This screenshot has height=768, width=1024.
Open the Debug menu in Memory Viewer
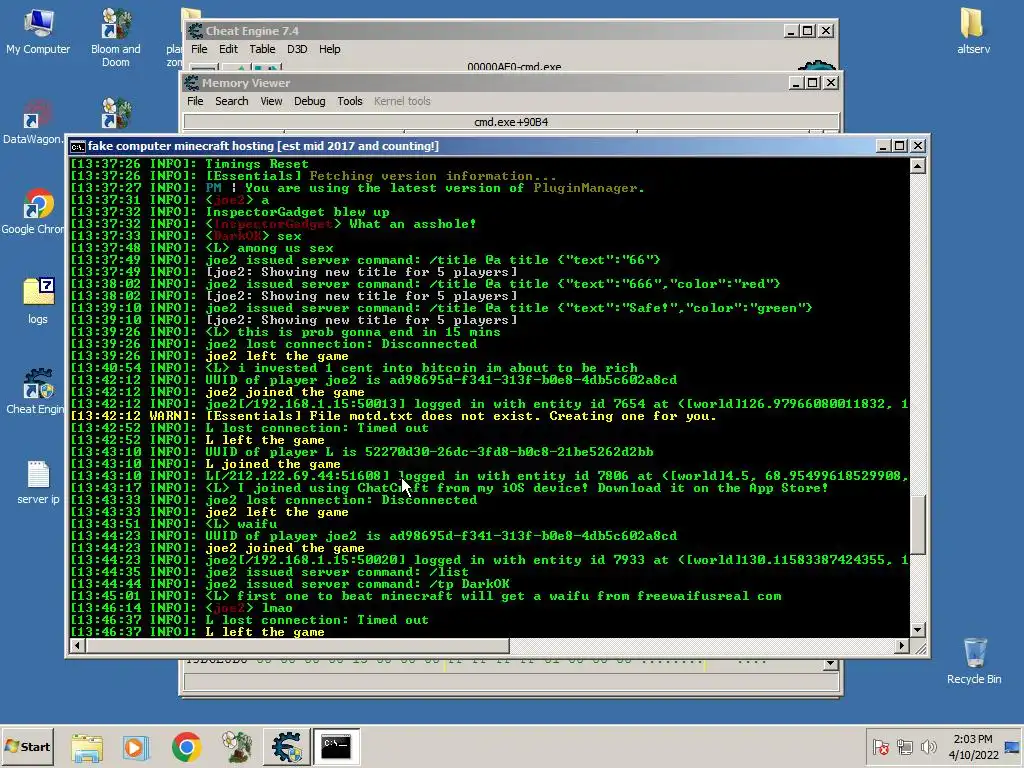[310, 101]
